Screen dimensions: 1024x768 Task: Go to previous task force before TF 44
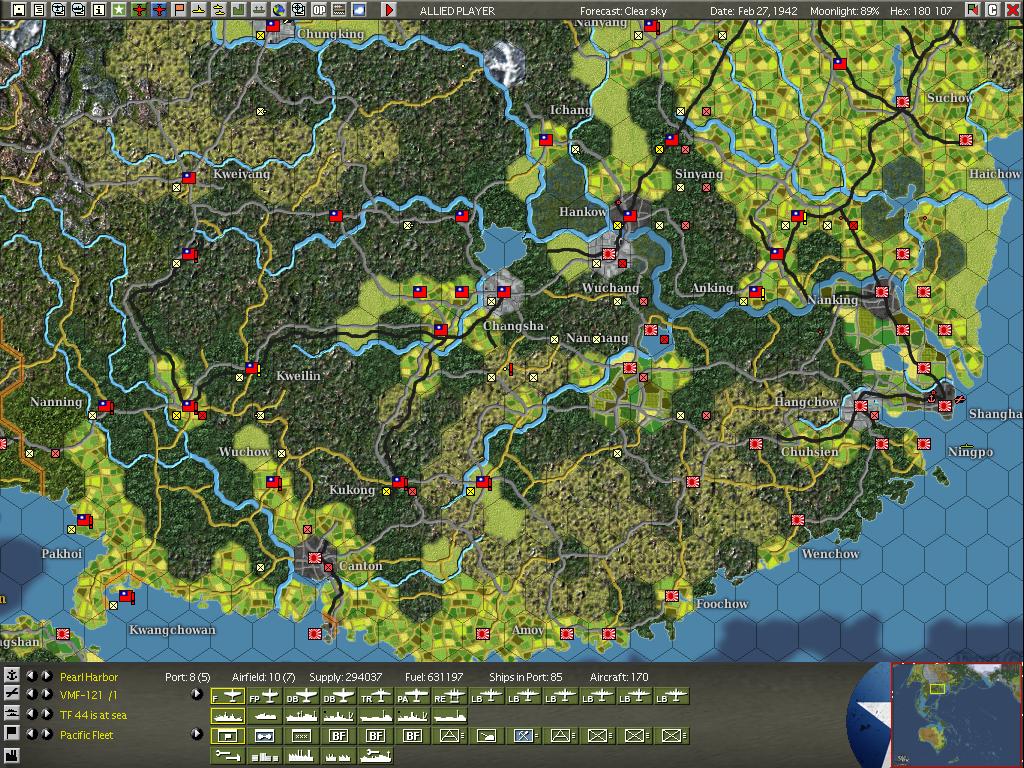point(31,714)
